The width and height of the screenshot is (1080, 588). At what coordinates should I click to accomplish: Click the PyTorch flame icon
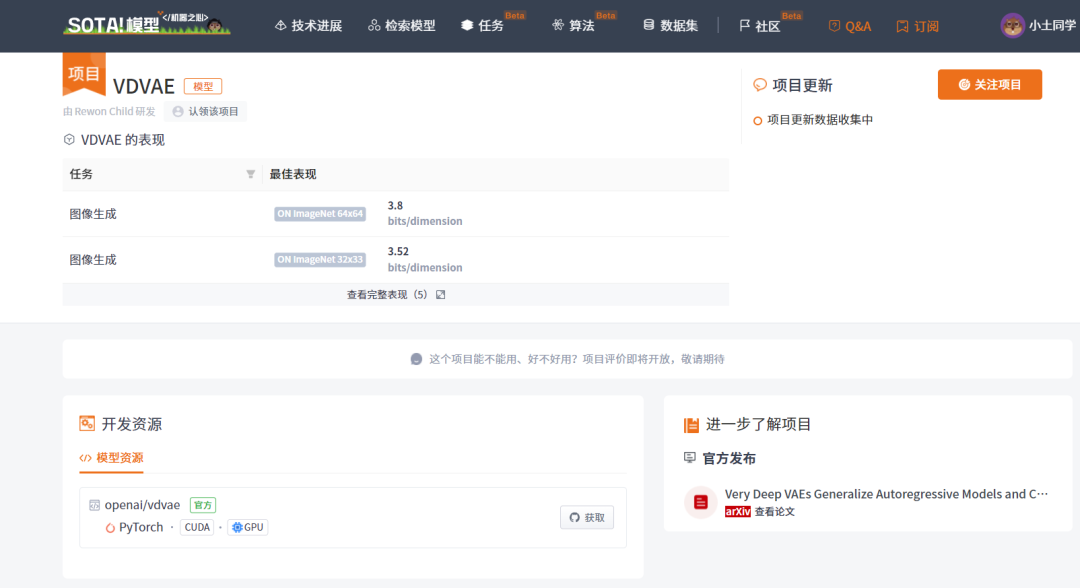(x=110, y=527)
